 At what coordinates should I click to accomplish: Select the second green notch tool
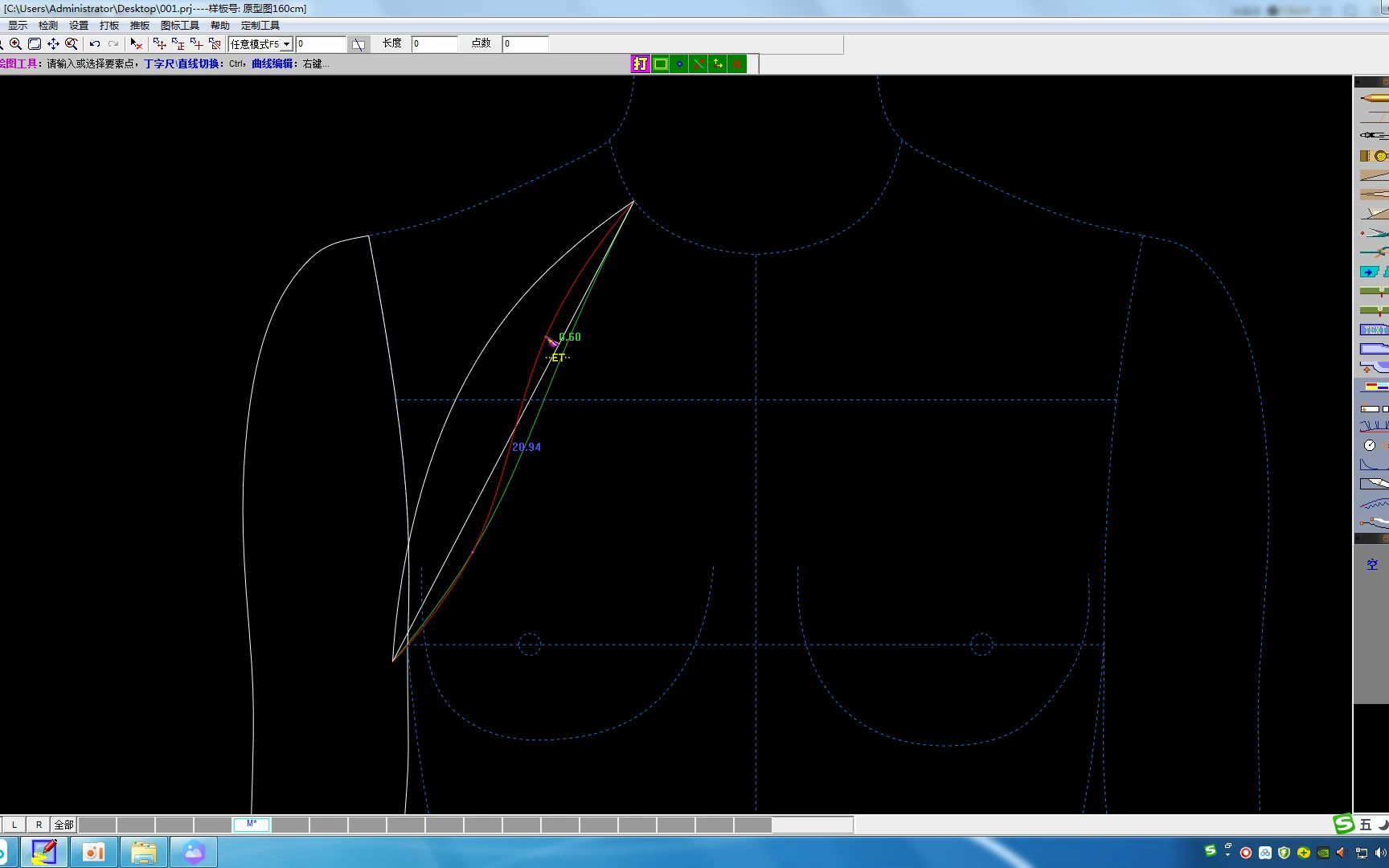[x=1374, y=310]
